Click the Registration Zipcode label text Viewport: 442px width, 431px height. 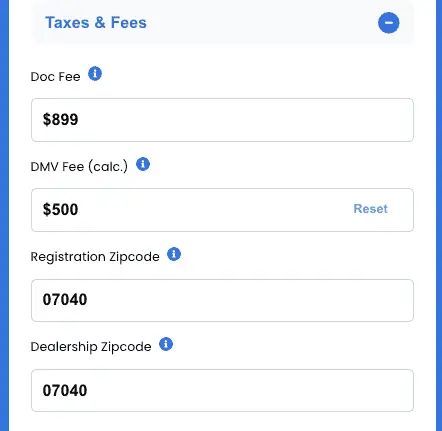[x=95, y=257]
